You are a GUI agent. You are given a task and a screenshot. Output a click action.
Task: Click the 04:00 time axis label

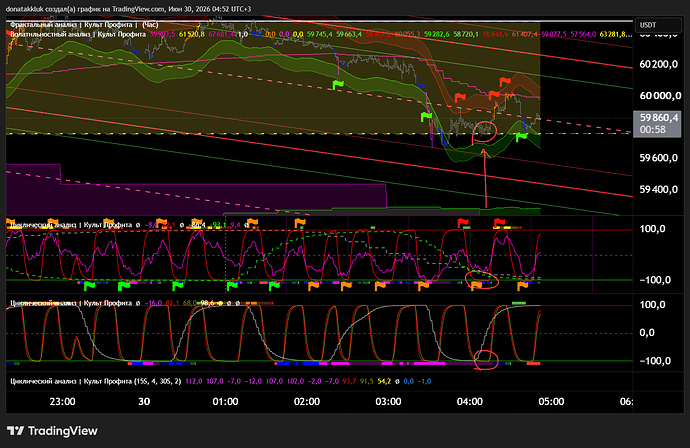pyautogui.click(x=470, y=402)
